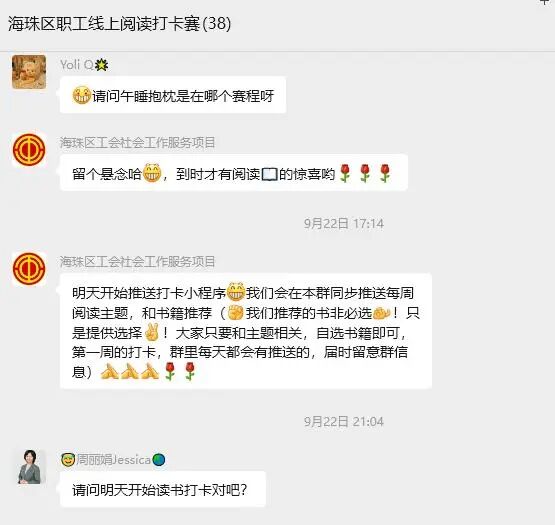The height and width of the screenshot is (525, 555).
Task: Select the 请问明天开始读书打卡对吧 message
Action: tap(163, 489)
